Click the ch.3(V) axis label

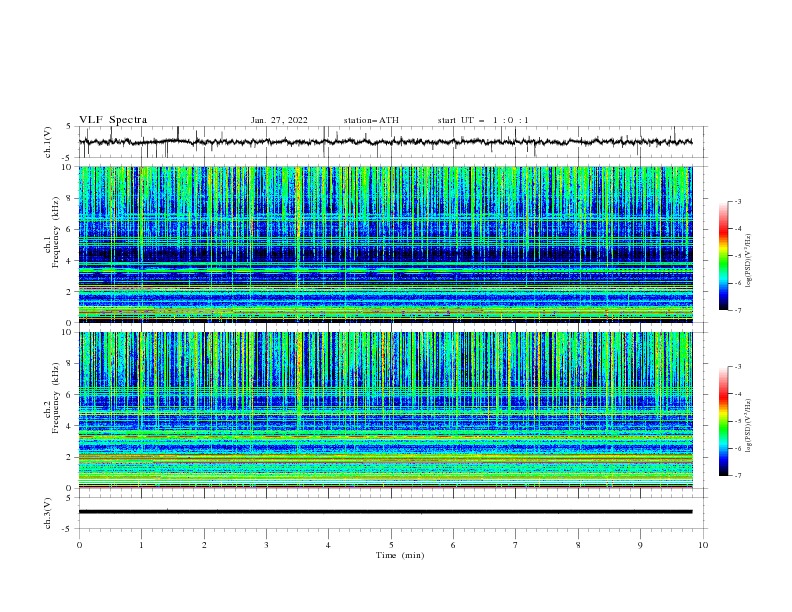[x=48, y=513]
